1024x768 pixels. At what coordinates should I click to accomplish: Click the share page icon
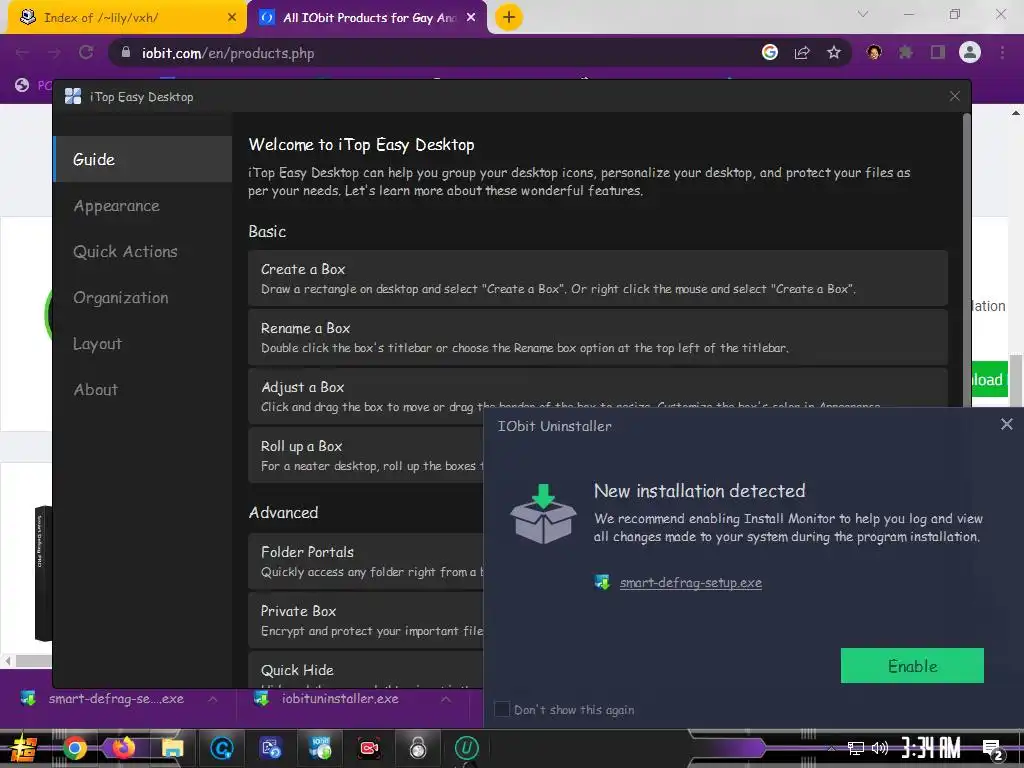tap(802, 52)
